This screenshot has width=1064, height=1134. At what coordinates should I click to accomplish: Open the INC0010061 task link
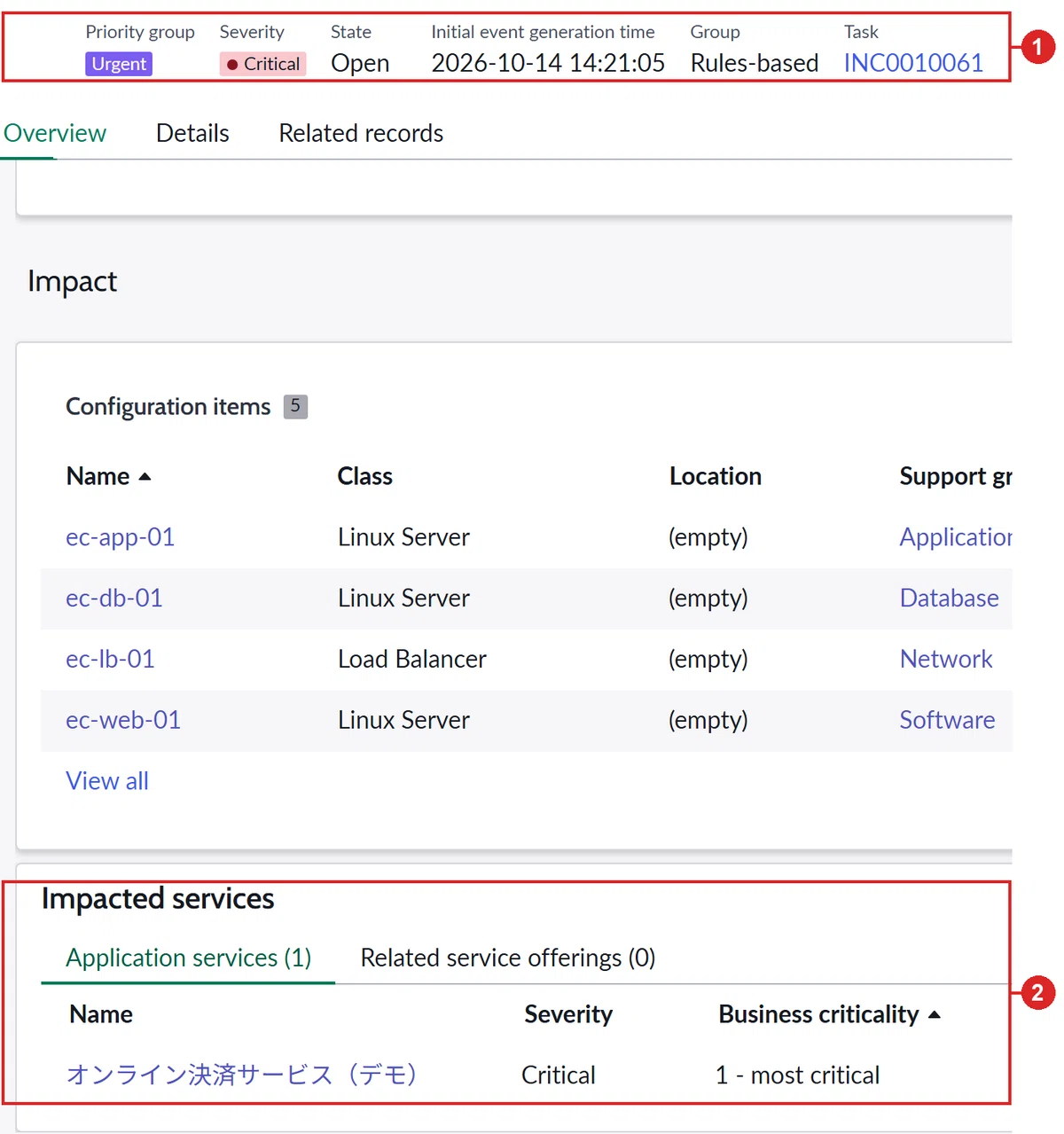click(x=913, y=63)
